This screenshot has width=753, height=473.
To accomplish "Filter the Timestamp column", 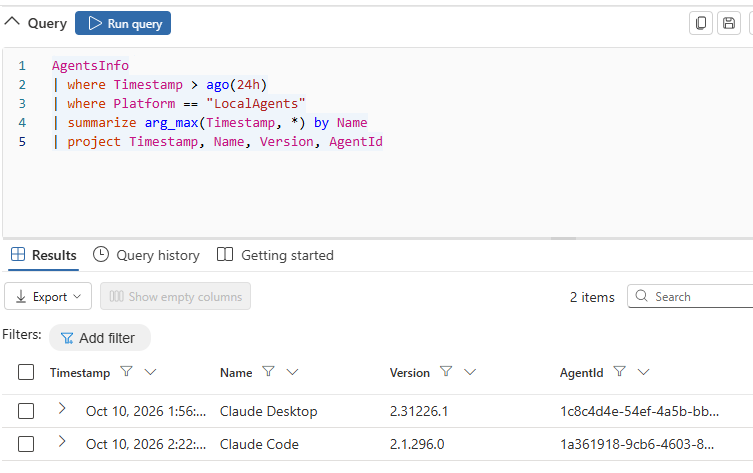I will tap(126, 371).
